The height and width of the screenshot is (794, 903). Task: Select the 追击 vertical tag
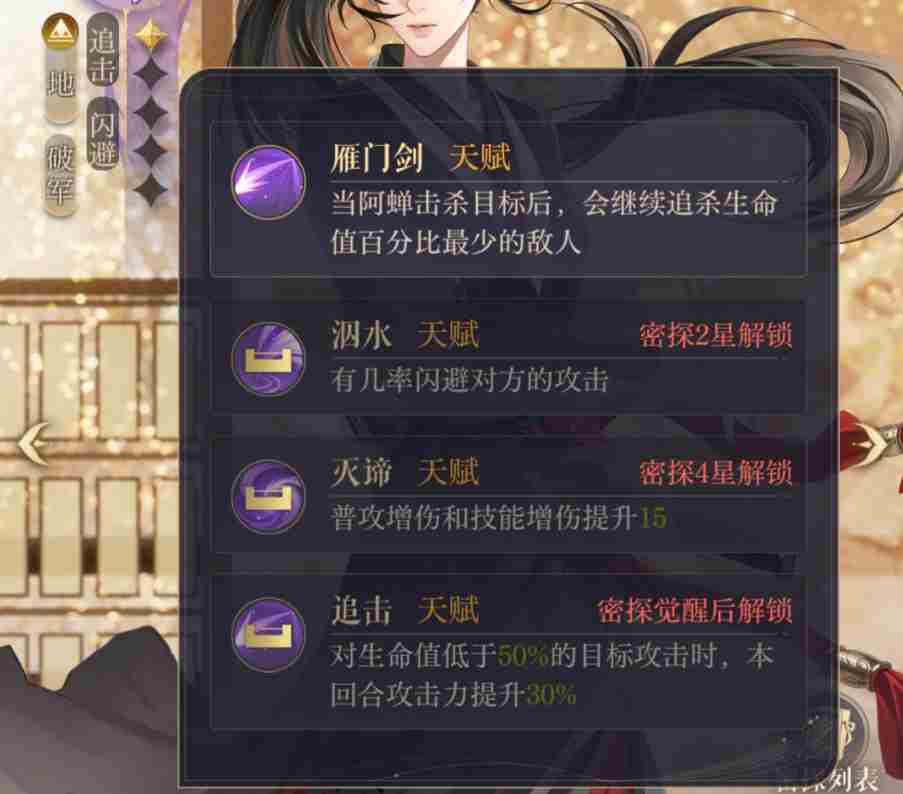(103, 51)
